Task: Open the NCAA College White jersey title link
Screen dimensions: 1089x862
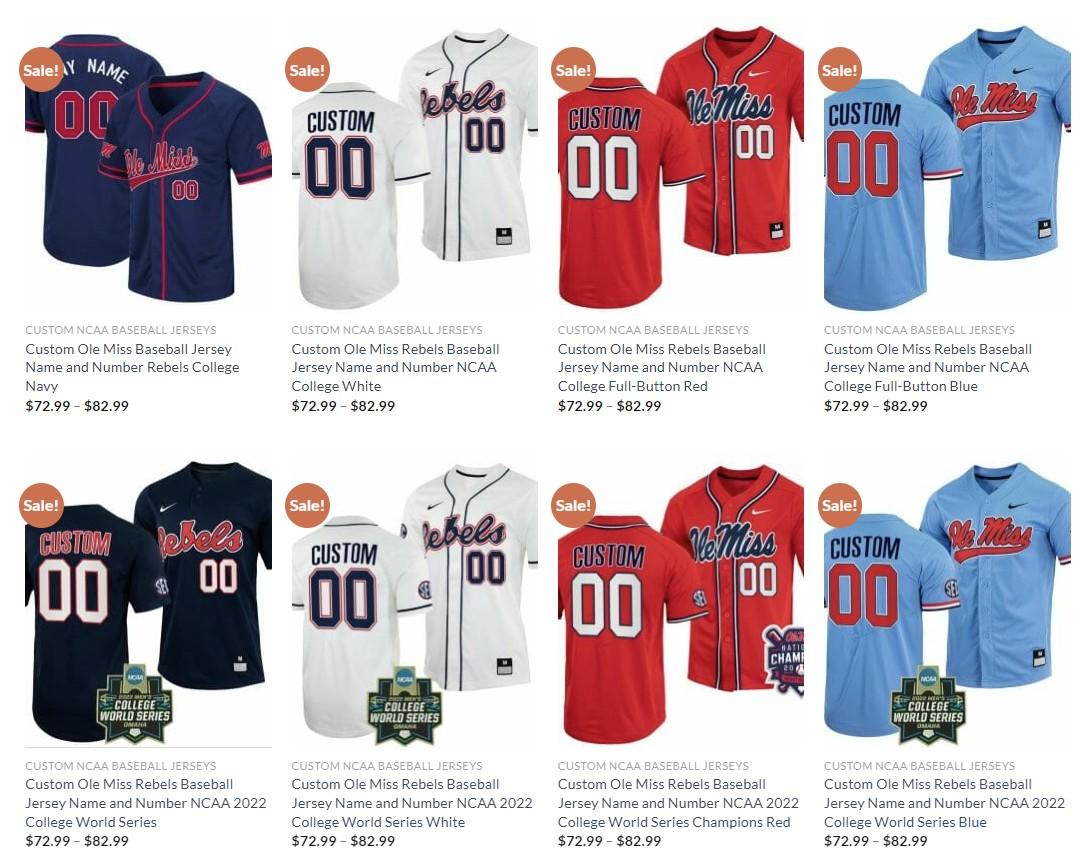Action: (395, 367)
